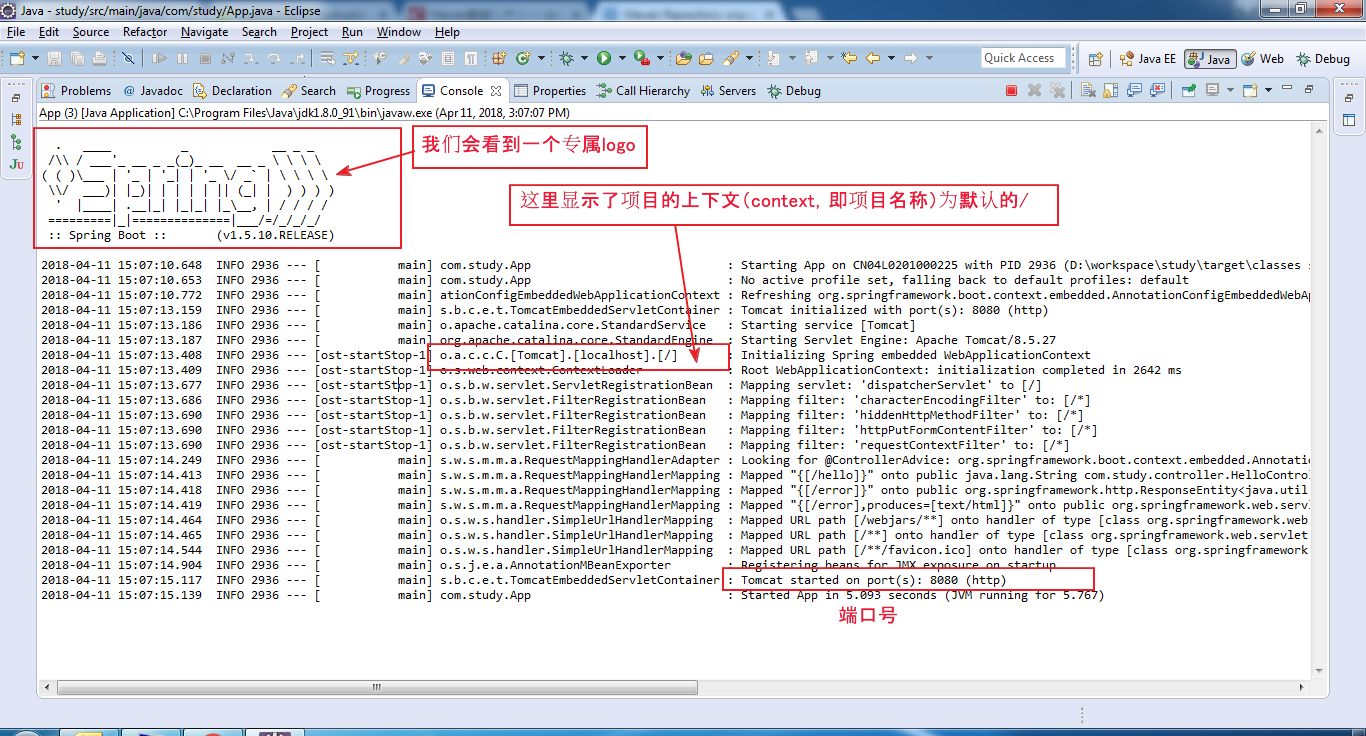1366x736 pixels.
Task: Click the New Java Package icon
Action: coord(499,58)
